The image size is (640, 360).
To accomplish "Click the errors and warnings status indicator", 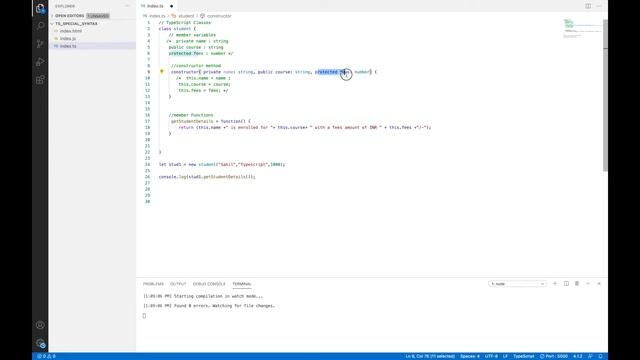I will pyautogui.click(x=47, y=356).
